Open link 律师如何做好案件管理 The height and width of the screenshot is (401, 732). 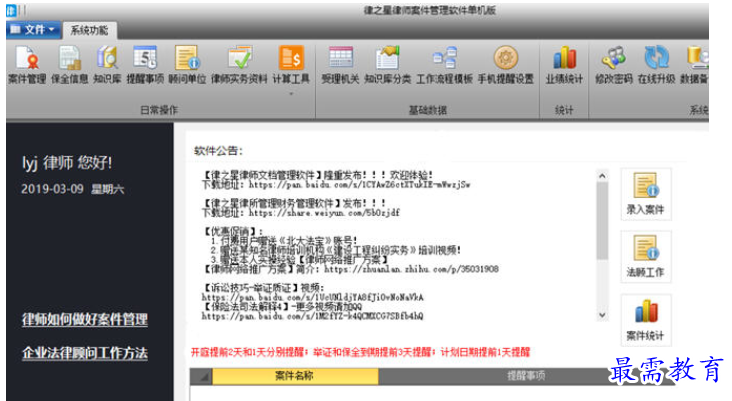click(85, 319)
